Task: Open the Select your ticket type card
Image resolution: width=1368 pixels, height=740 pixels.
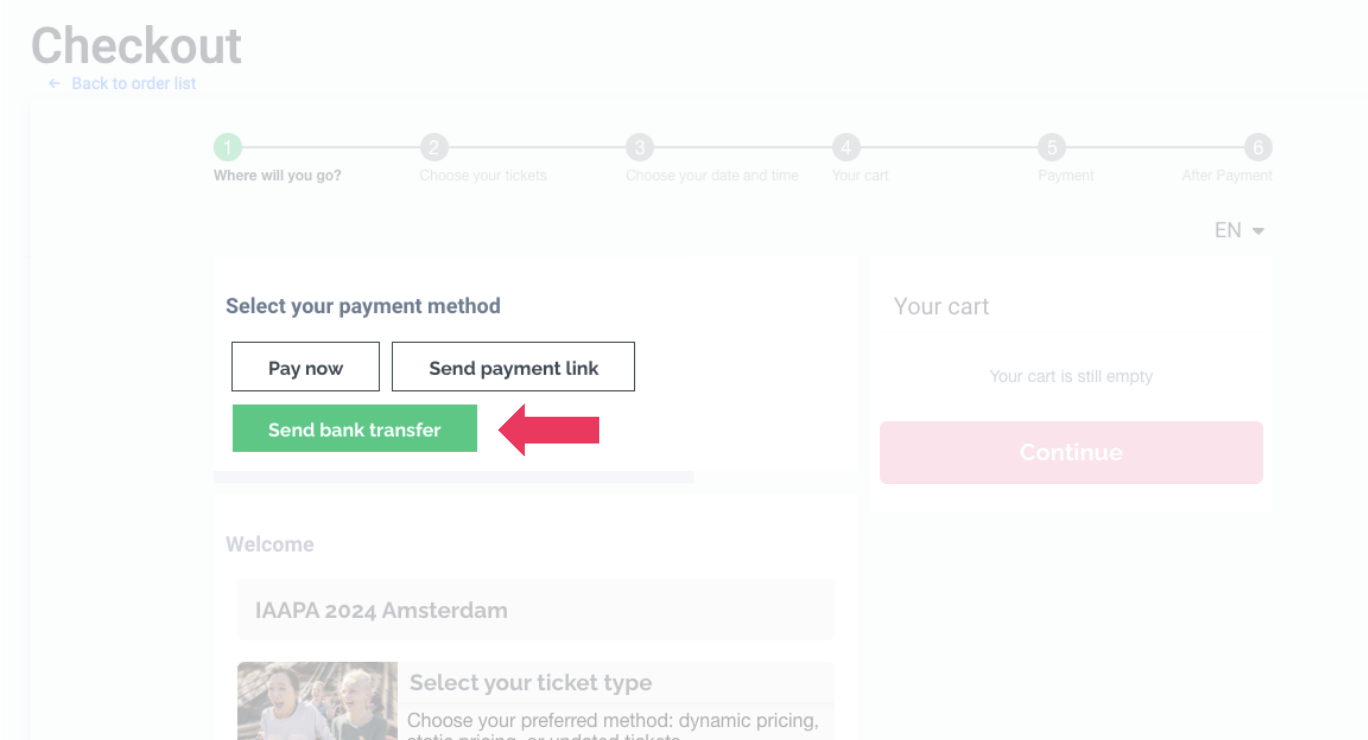Action: [x=615, y=700]
